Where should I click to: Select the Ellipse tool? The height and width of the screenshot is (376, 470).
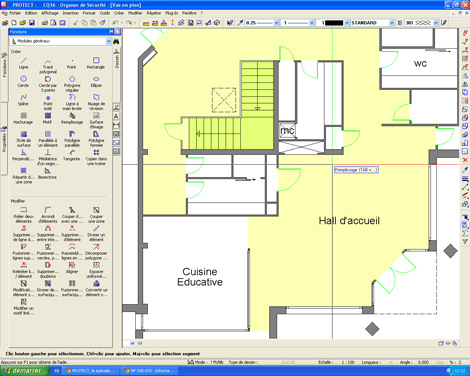96,81
